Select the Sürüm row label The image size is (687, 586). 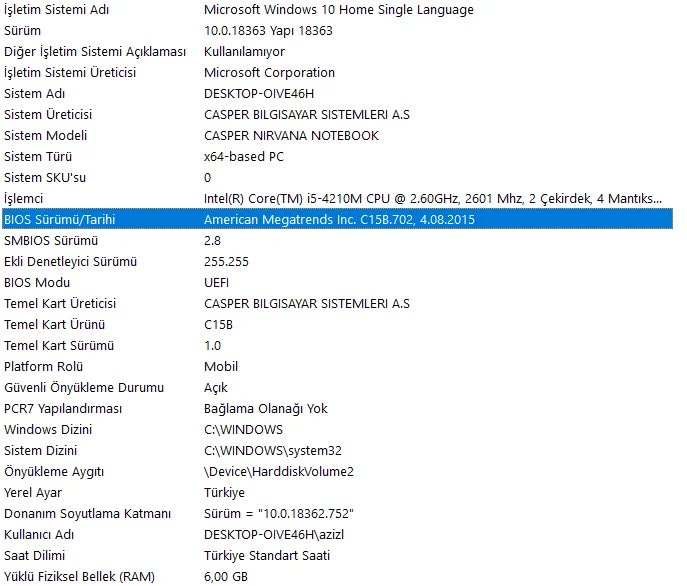pos(22,31)
